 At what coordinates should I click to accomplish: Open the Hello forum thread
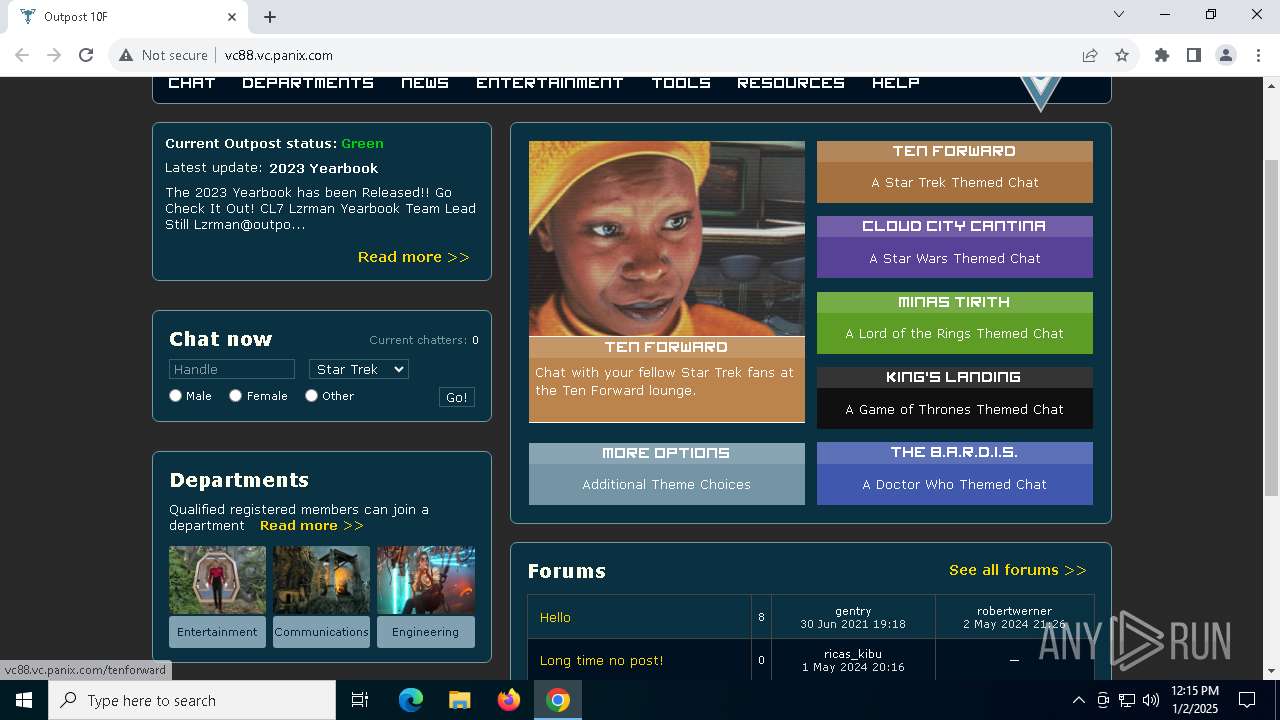[x=555, y=618]
